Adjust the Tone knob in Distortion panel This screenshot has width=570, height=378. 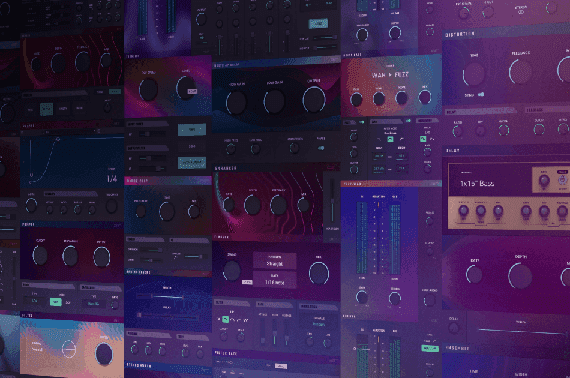click(474, 74)
